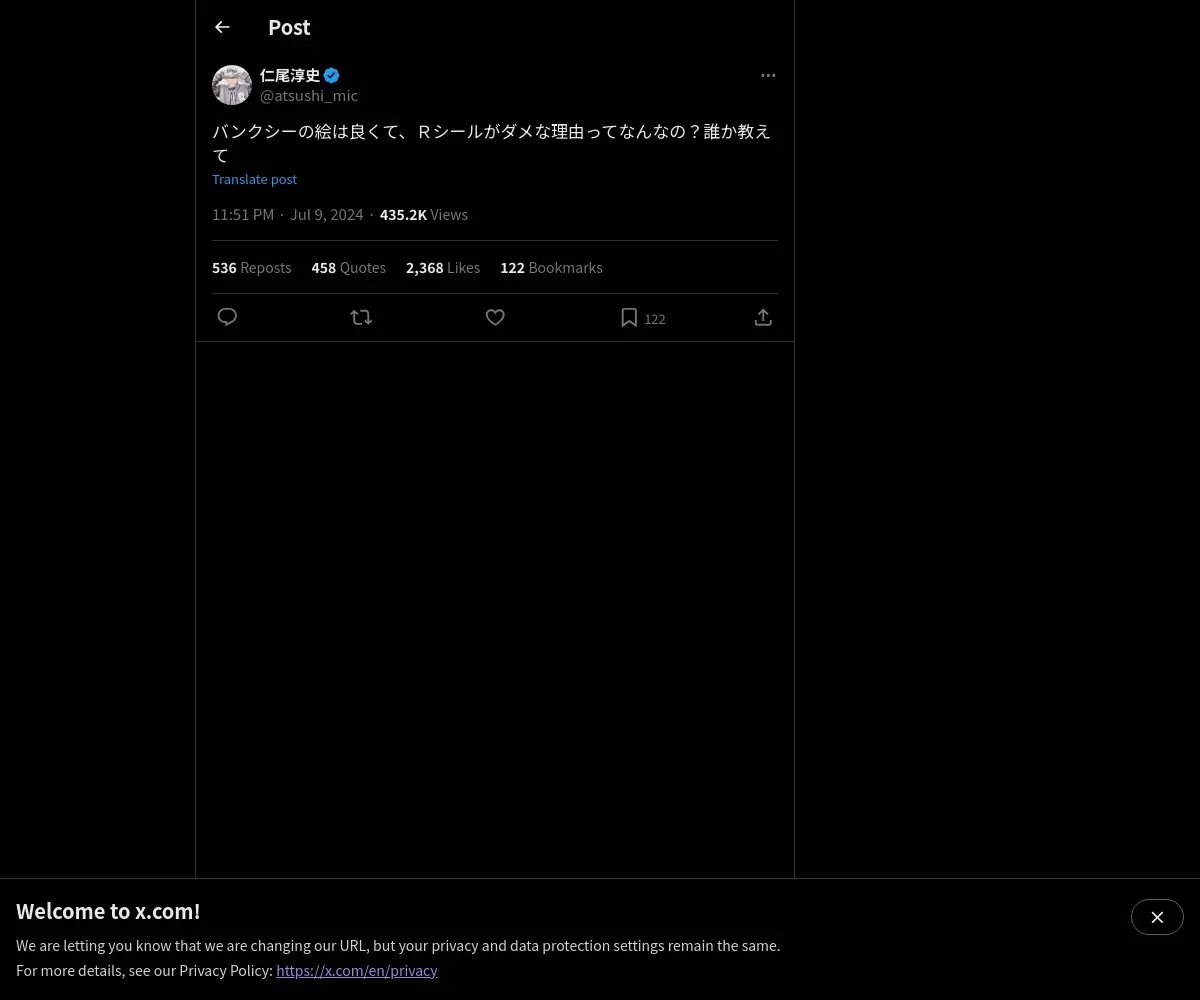Like the post with heart icon
Image resolution: width=1200 pixels, height=1000 pixels.
[x=495, y=317]
